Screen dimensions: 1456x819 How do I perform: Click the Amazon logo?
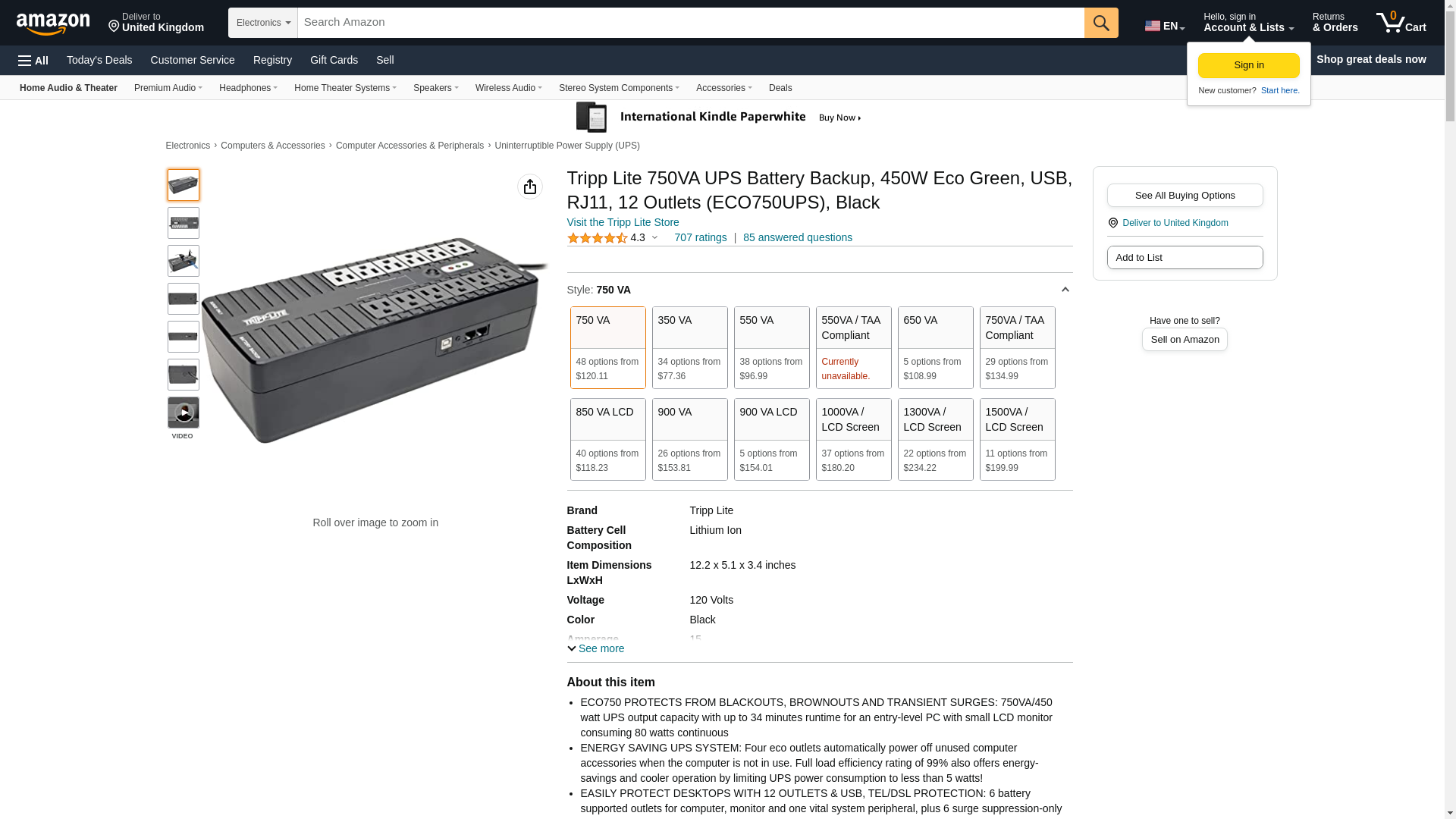point(53,24)
